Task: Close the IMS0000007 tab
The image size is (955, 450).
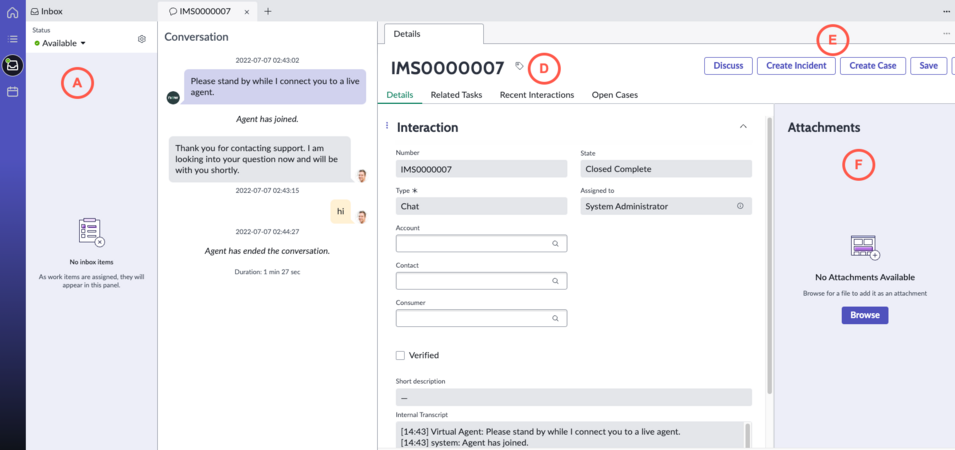Action: click(246, 12)
